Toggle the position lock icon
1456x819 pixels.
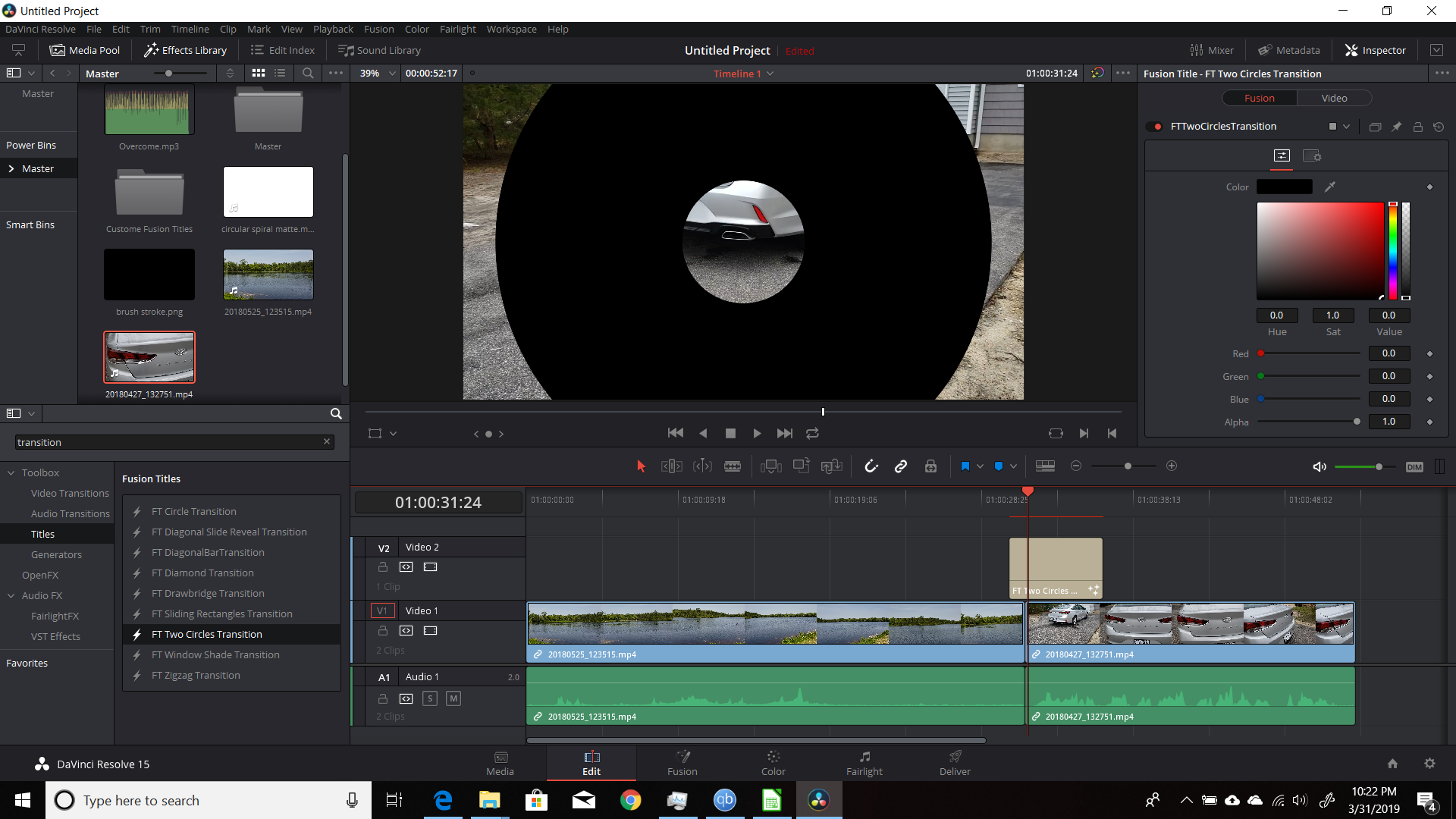click(x=930, y=466)
